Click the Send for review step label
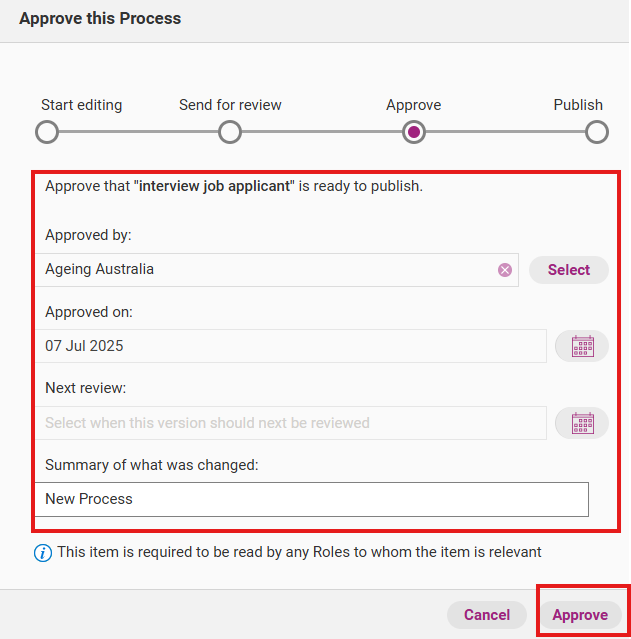 point(230,105)
